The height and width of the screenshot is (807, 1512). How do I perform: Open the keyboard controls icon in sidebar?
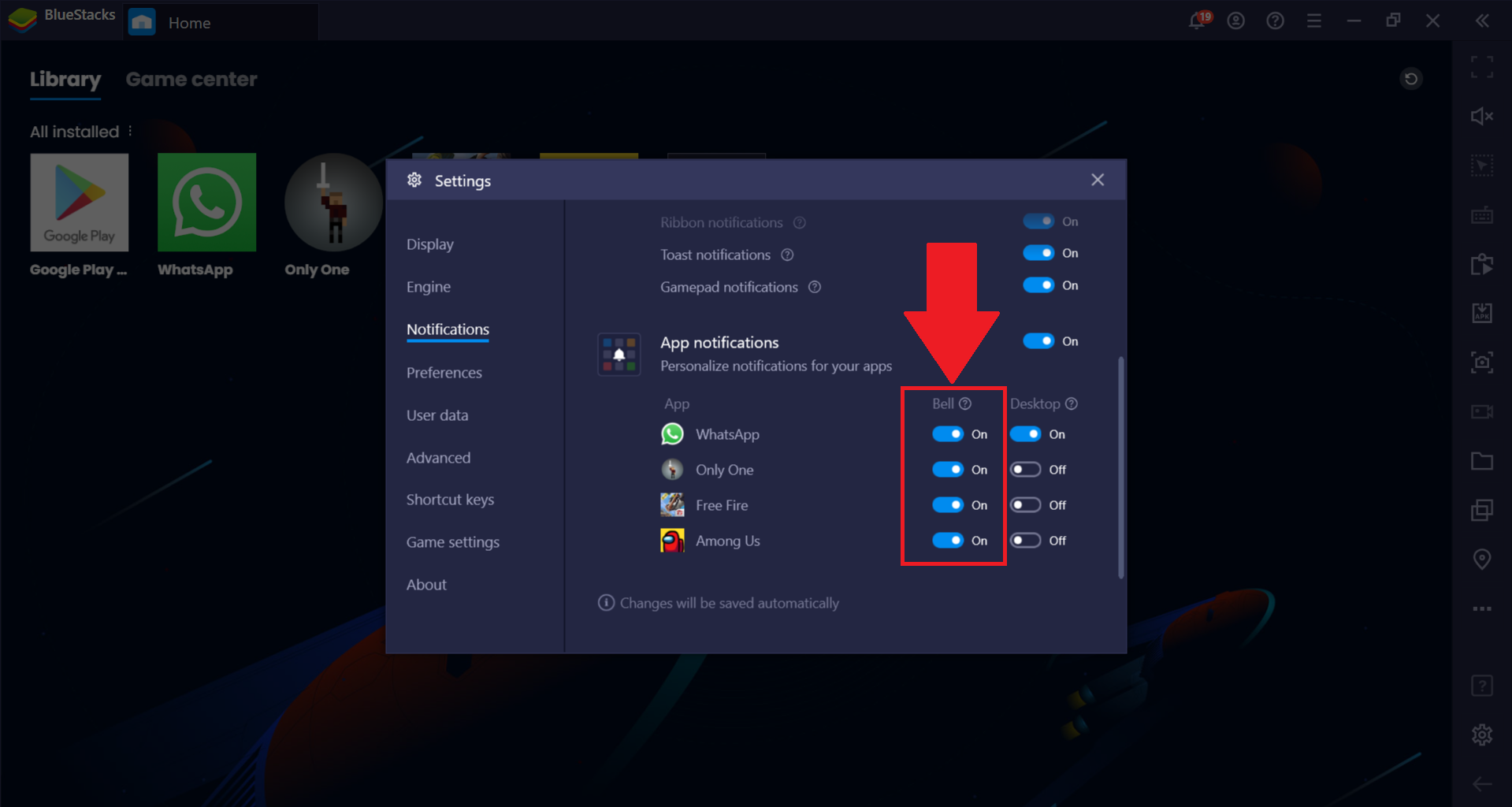tap(1482, 215)
